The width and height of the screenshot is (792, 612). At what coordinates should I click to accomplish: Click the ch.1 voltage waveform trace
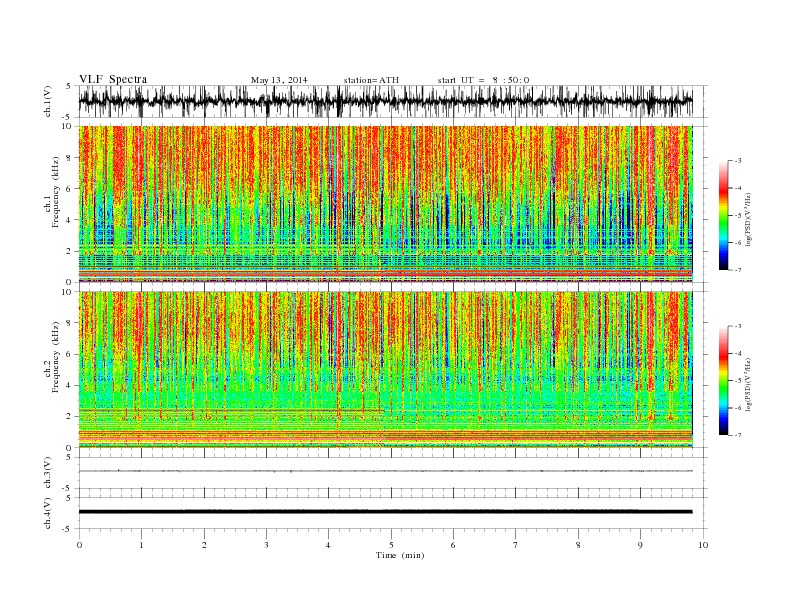click(x=385, y=101)
